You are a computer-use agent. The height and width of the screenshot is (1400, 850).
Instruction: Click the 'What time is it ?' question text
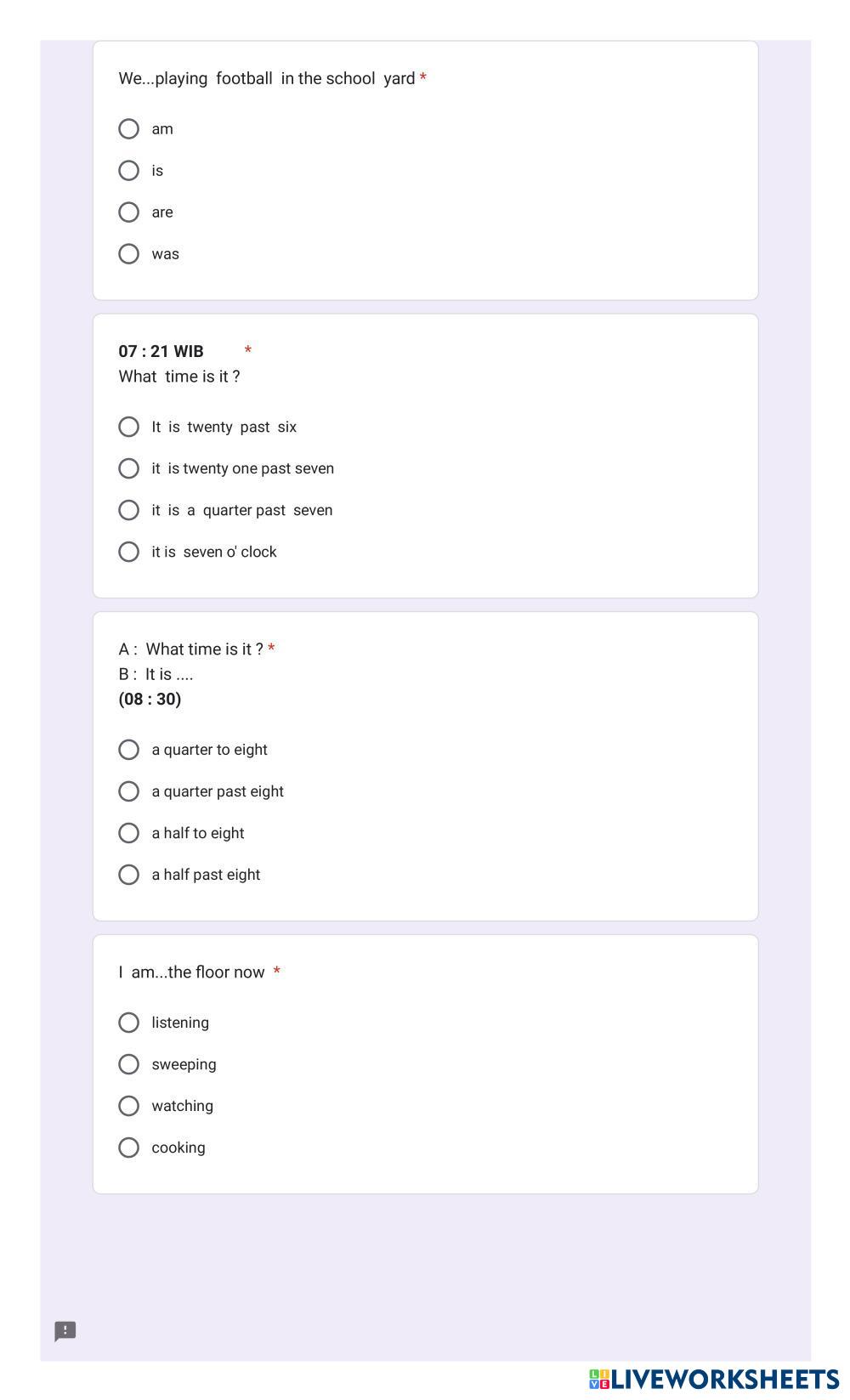click(x=179, y=377)
